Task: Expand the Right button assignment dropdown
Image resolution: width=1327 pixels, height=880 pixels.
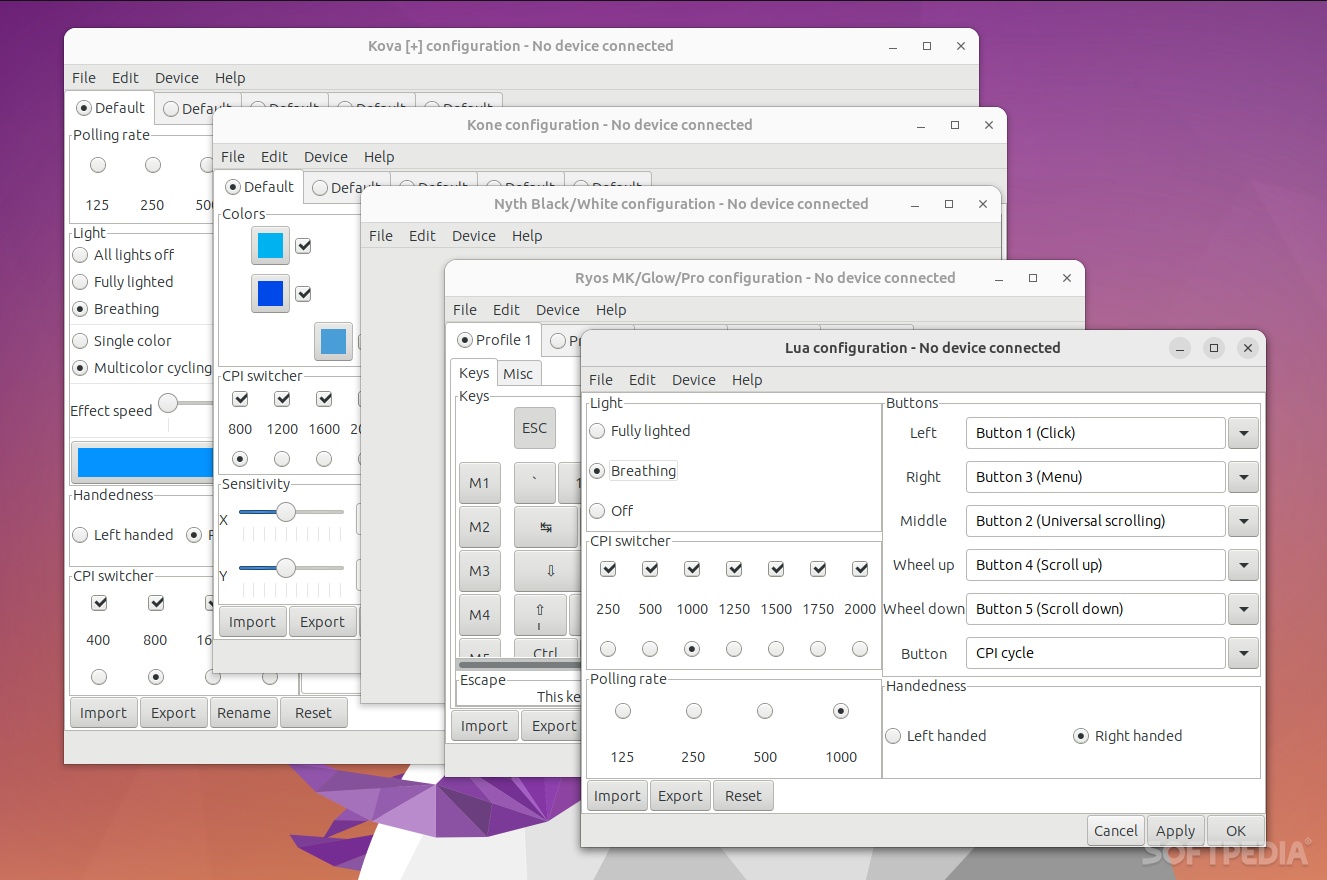Action: (1243, 477)
